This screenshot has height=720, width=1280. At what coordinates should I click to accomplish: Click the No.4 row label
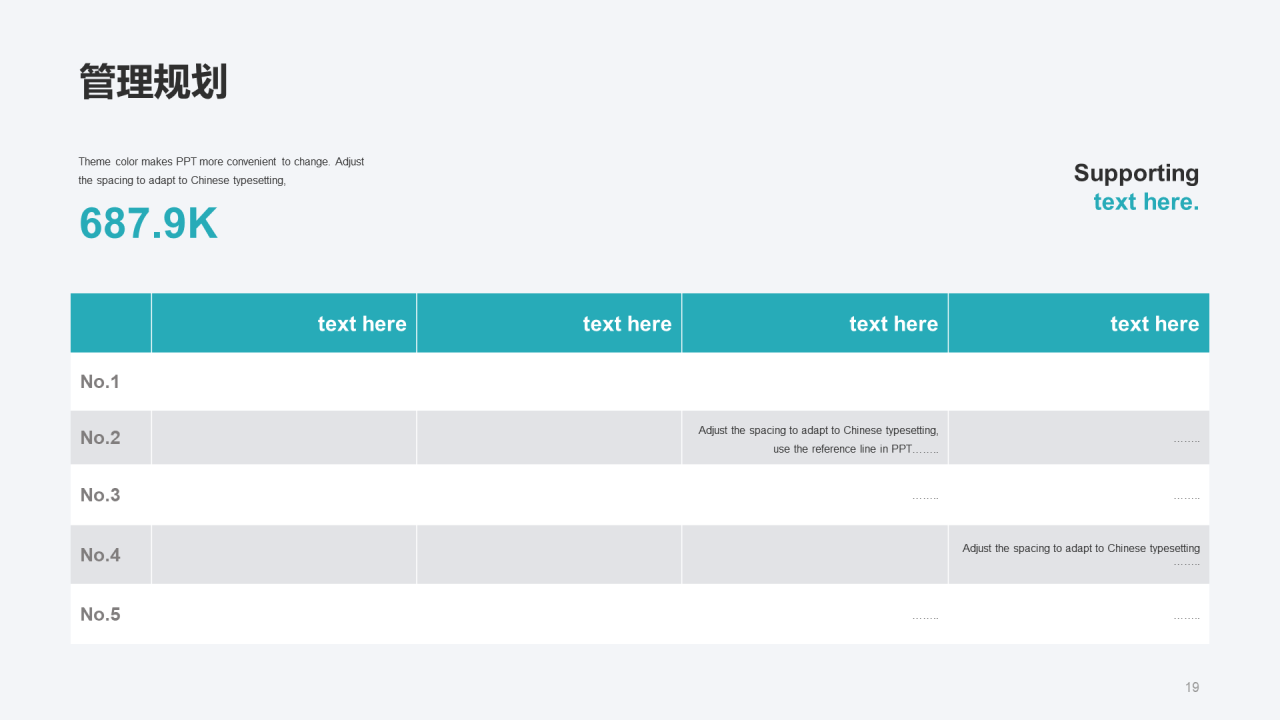click(x=100, y=555)
